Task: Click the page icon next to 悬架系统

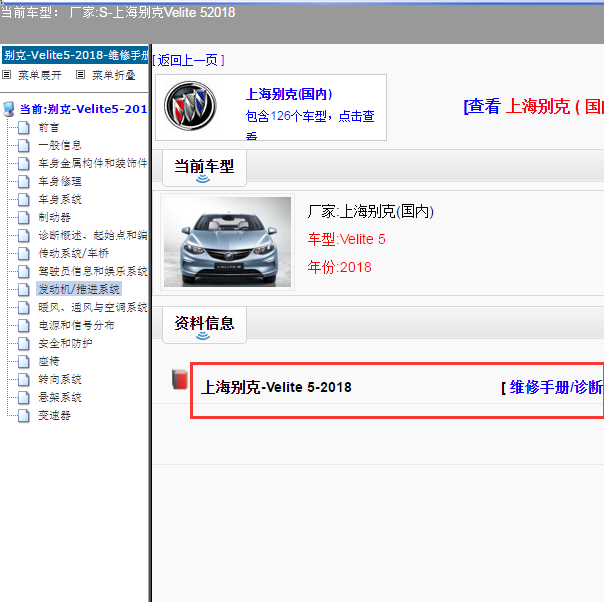Action: tap(23, 397)
